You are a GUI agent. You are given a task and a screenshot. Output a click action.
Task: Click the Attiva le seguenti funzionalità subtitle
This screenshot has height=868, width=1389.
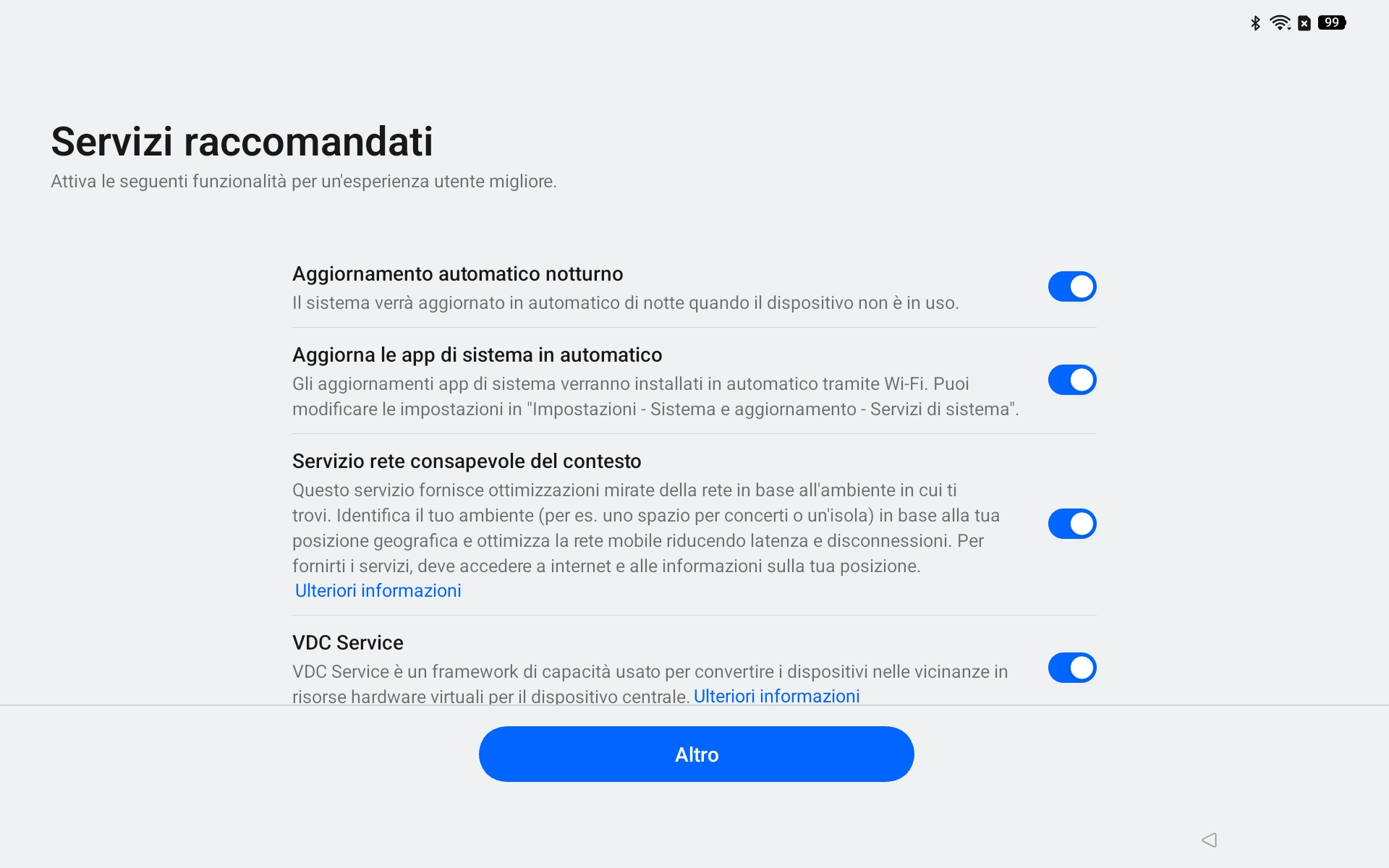[x=304, y=182]
